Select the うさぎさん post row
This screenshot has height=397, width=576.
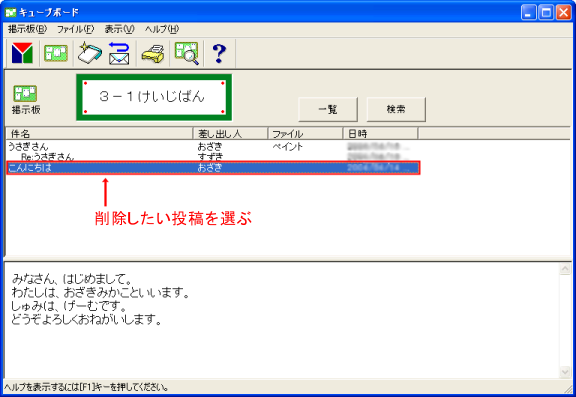[x=213, y=147]
